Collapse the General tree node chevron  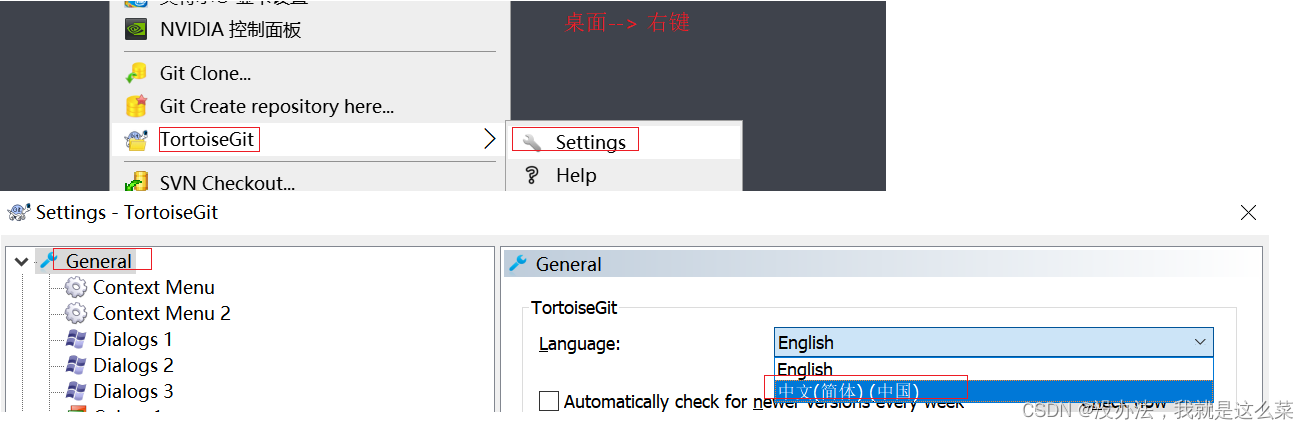pyautogui.click(x=22, y=262)
